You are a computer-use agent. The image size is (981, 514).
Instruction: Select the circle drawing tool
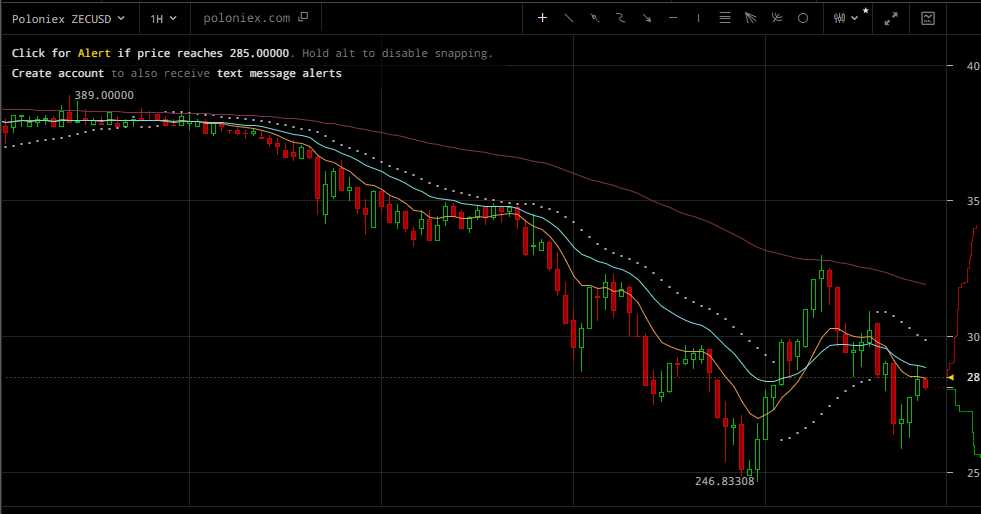pyautogui.click(x=803, y=18)
